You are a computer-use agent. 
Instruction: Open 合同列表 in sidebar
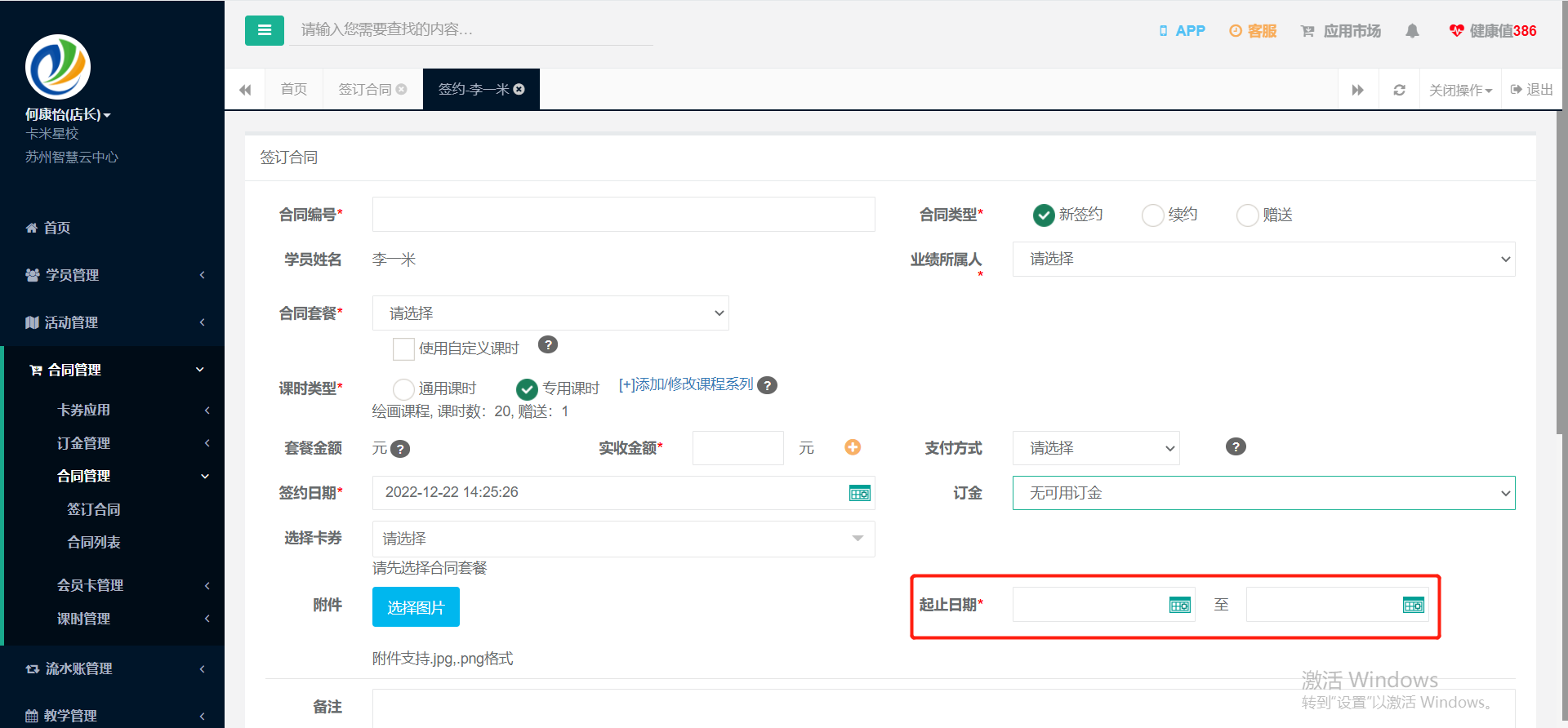pos(94,542)
